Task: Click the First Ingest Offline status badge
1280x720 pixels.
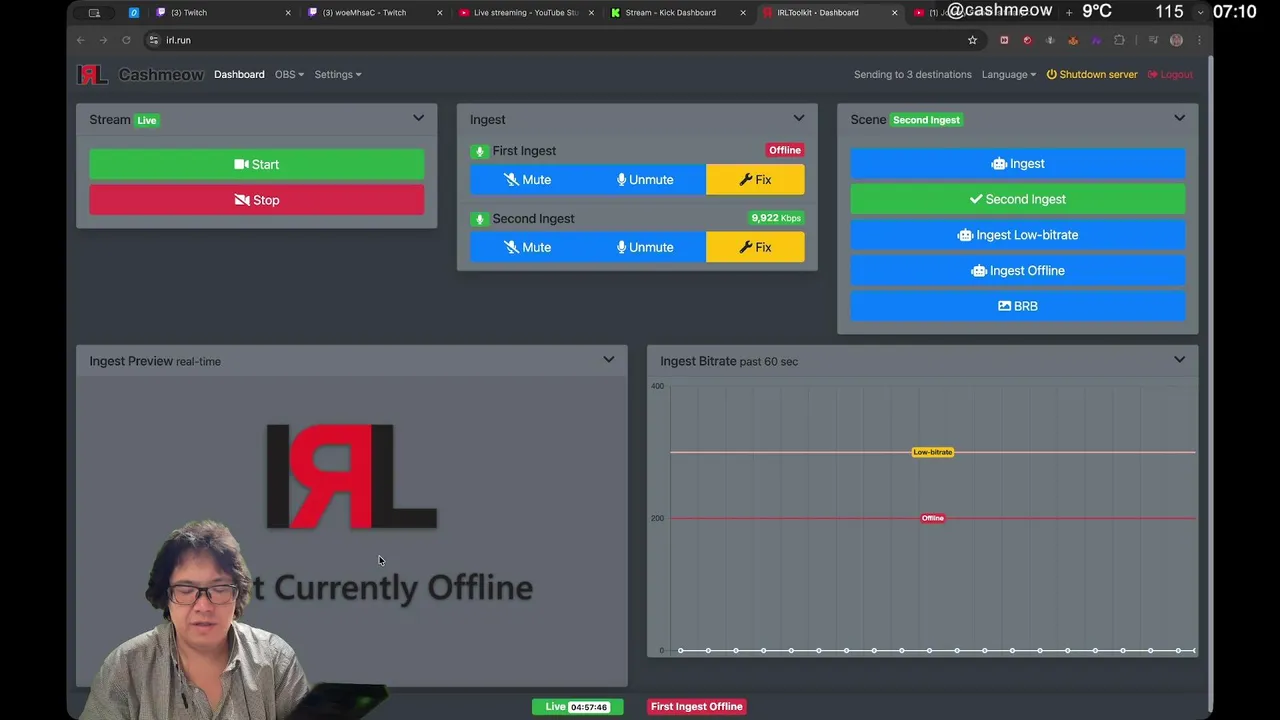Action: 697,706
